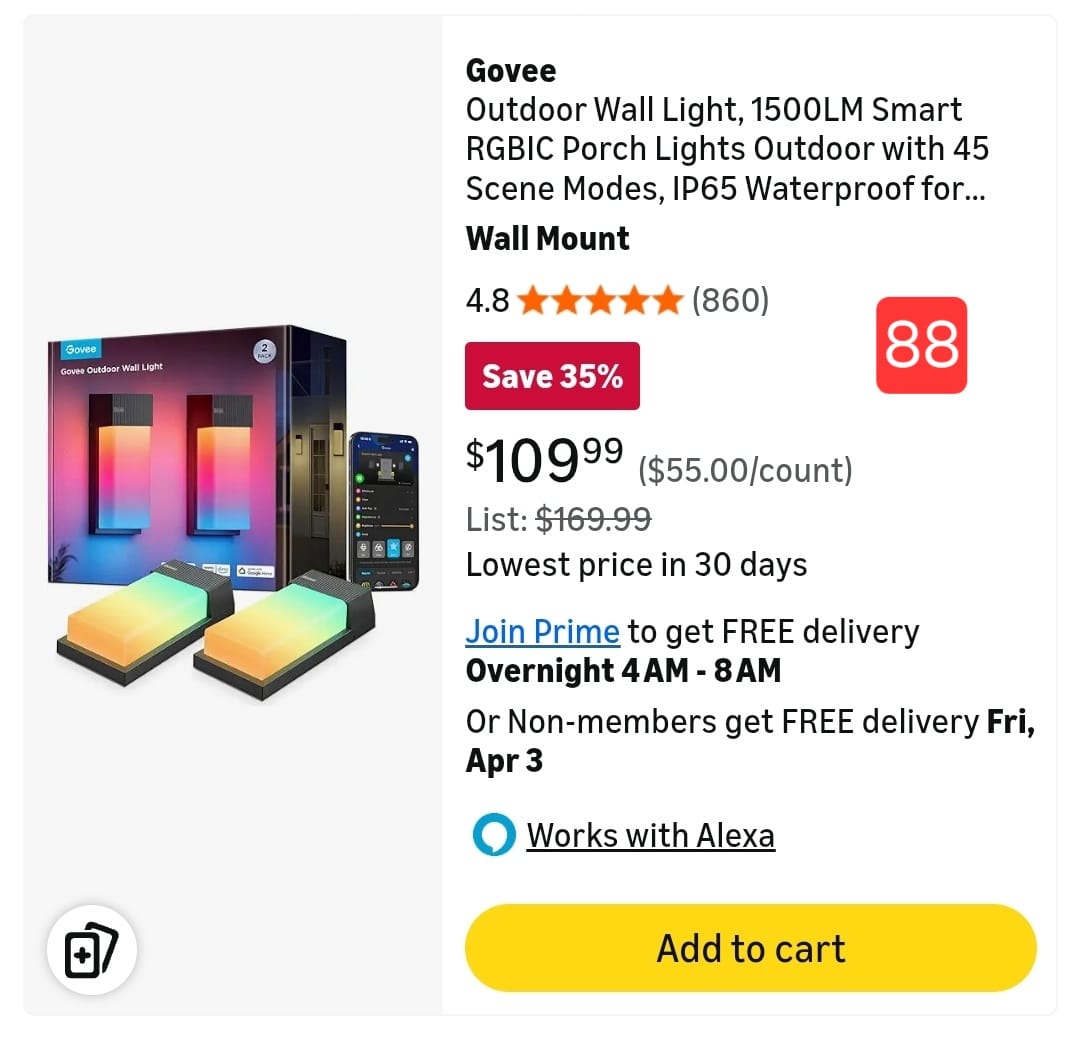Open the Join Prime link
This screenshot has height=1038, width=1080.
click(543, 632)
